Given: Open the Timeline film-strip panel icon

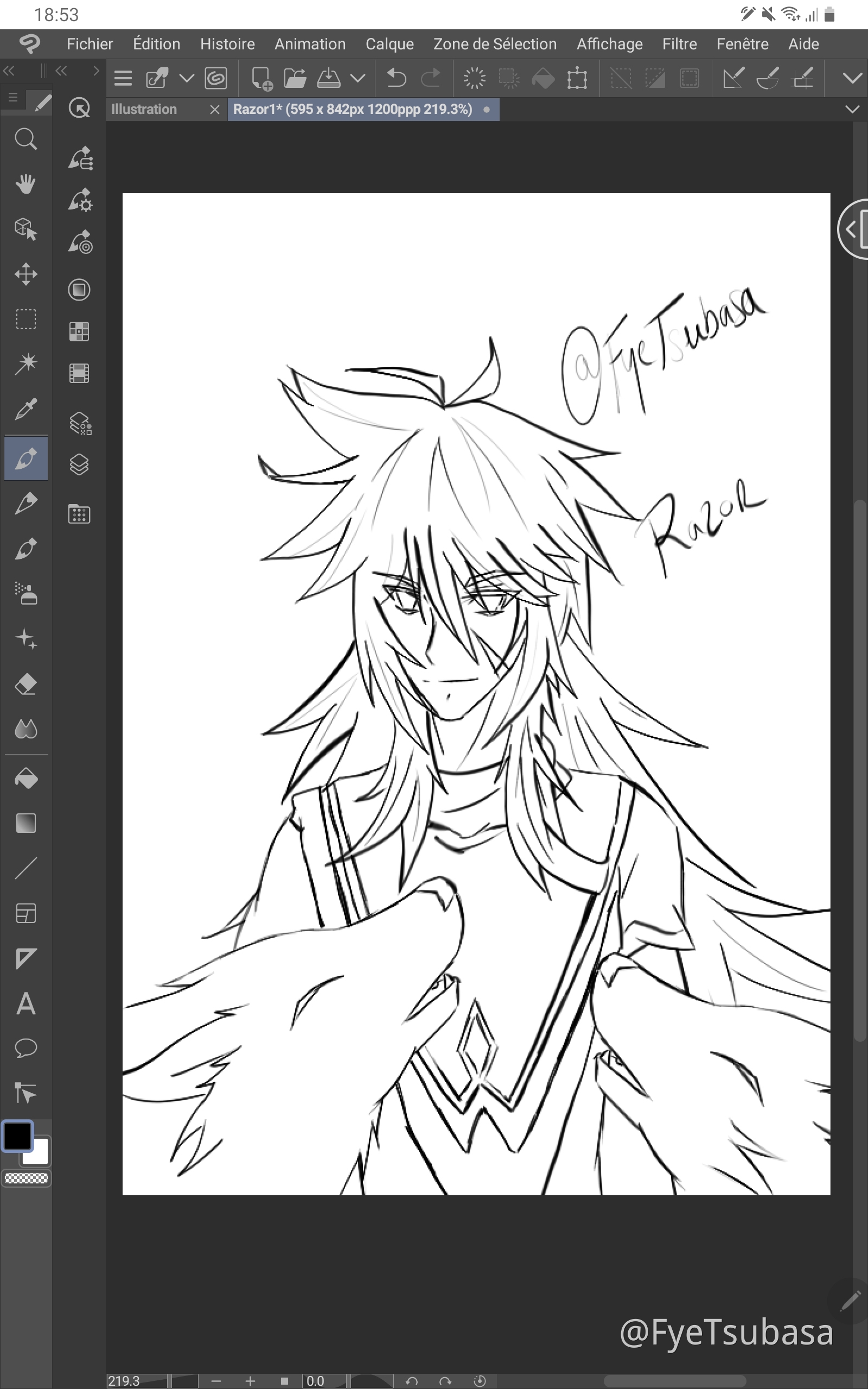Looking at the screenshot, I should pos(79,373).
